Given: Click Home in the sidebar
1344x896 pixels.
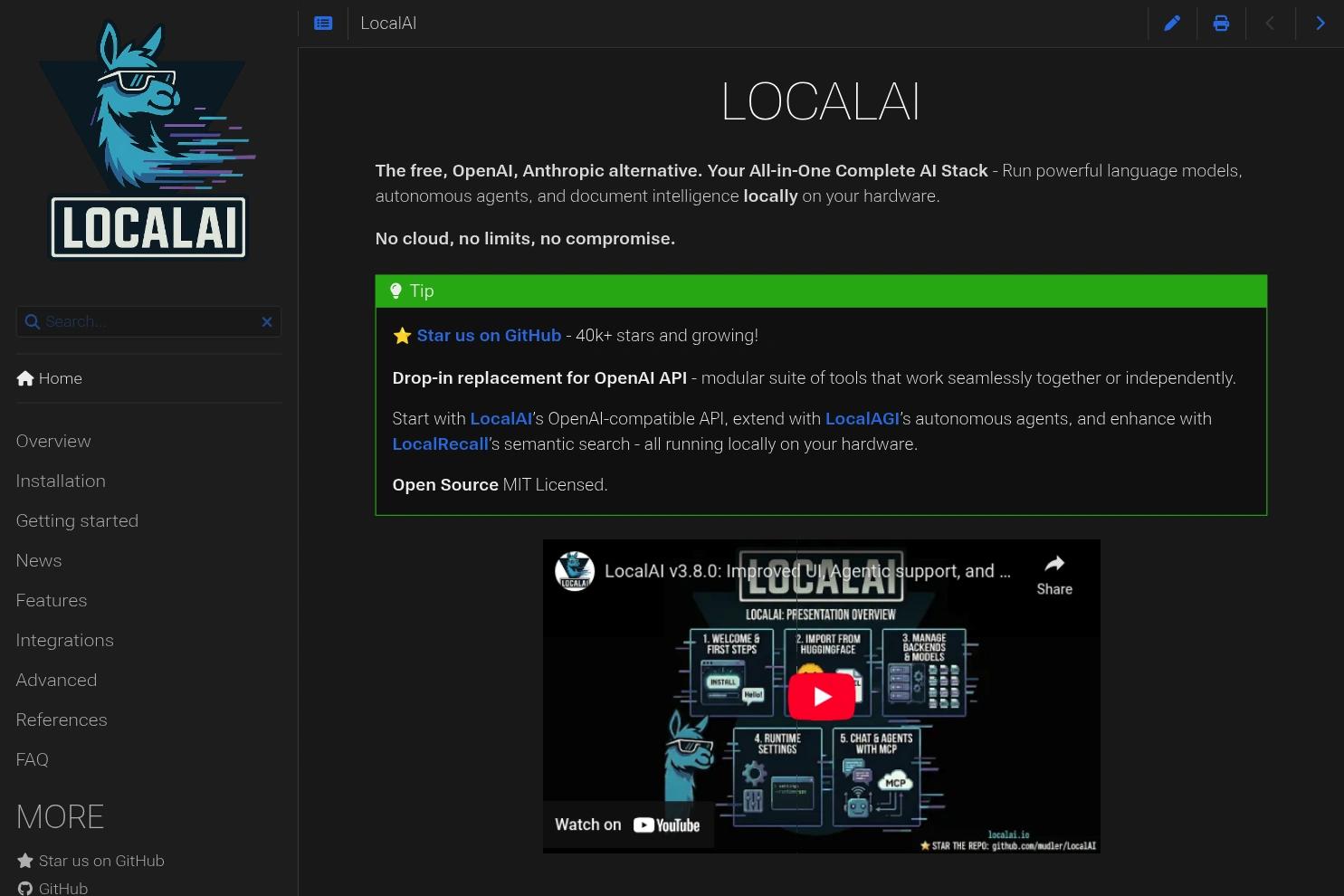Looking at the screenshot, I should pyautogui.click(x=61, y=378).
